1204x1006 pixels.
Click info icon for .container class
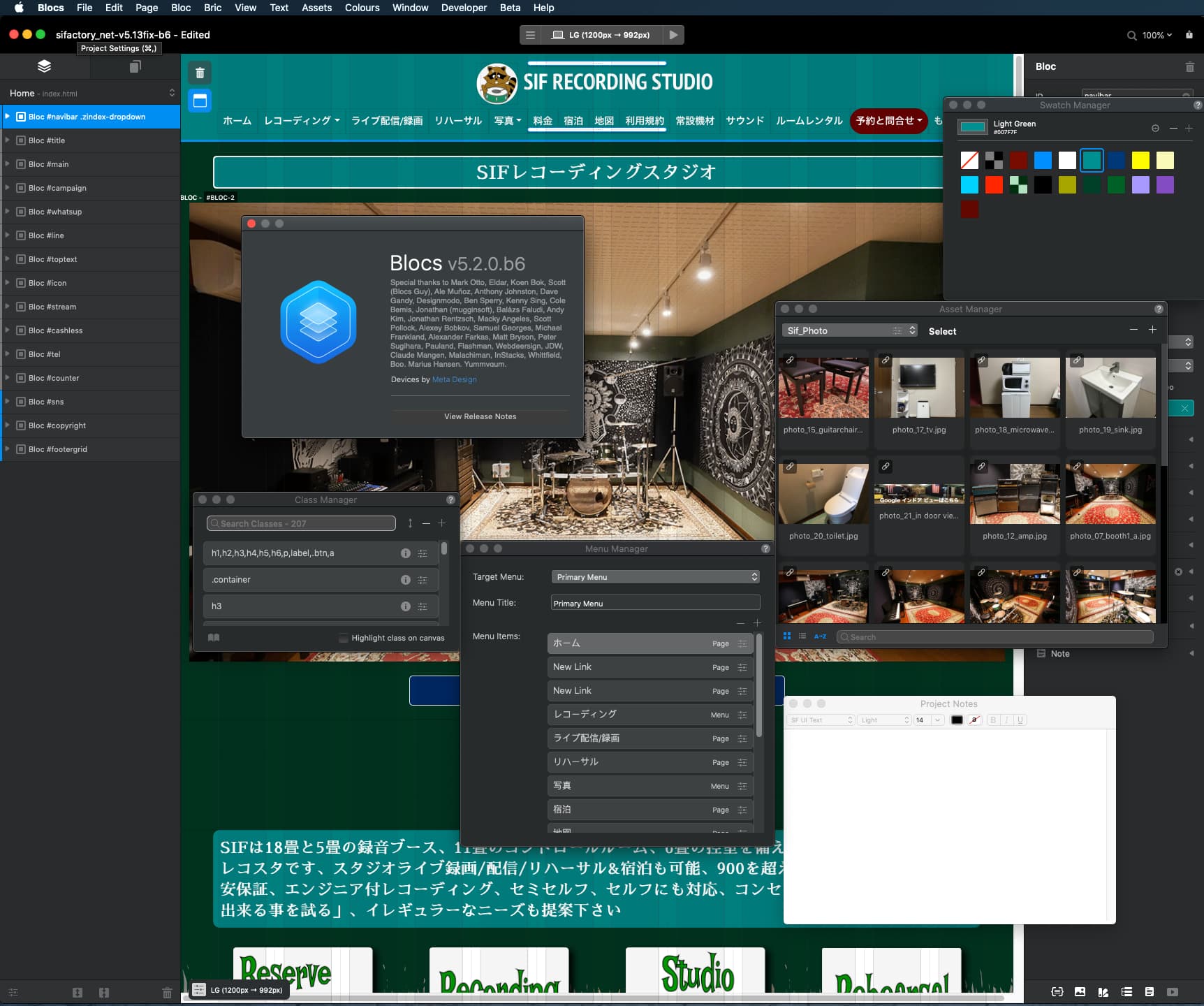(405, 580)
